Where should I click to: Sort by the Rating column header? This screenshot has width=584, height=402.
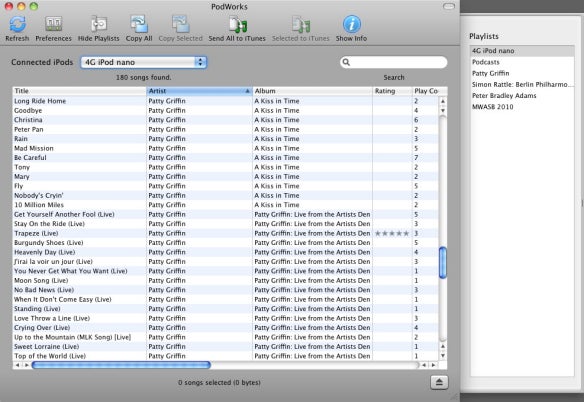pos(393,91)
